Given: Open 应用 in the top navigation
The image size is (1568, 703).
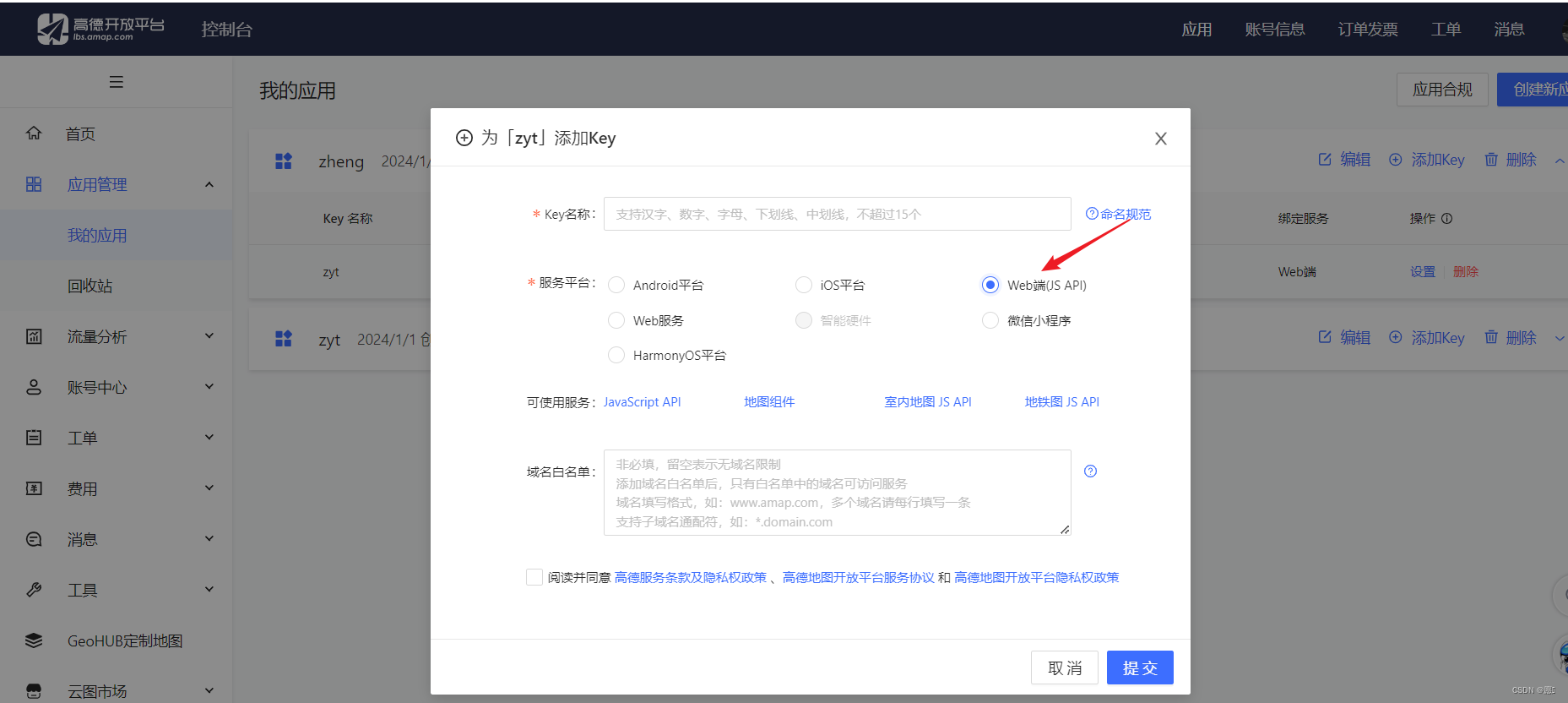Looking at the screenshot, I should pyautogui.click(x=1196, y=30).
